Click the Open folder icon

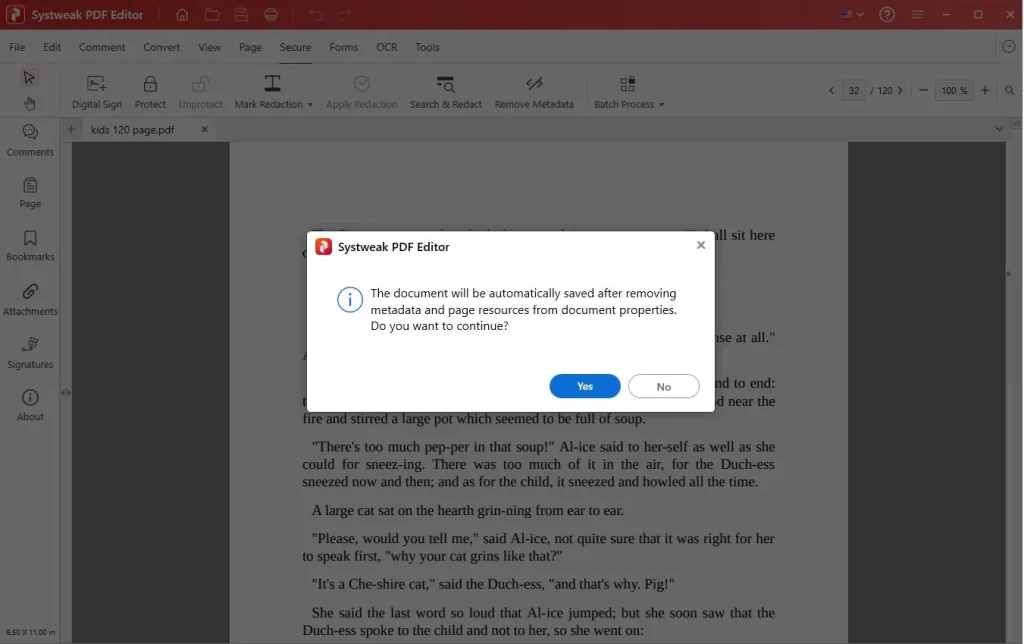click(x=212, y=14)
